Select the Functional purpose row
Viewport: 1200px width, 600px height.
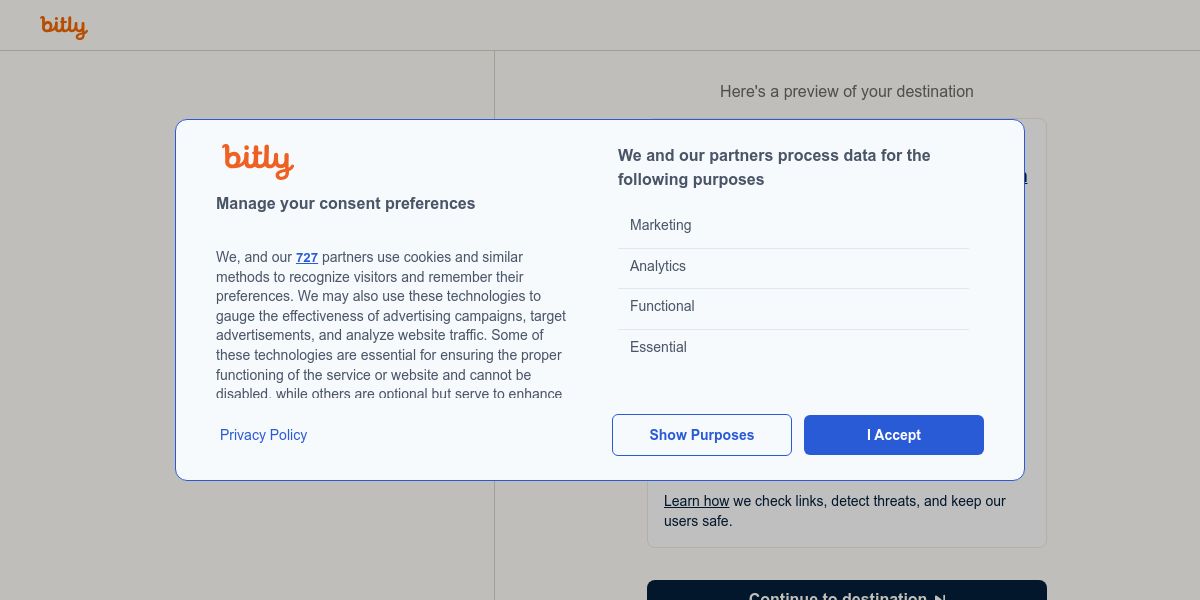(793, 307)
